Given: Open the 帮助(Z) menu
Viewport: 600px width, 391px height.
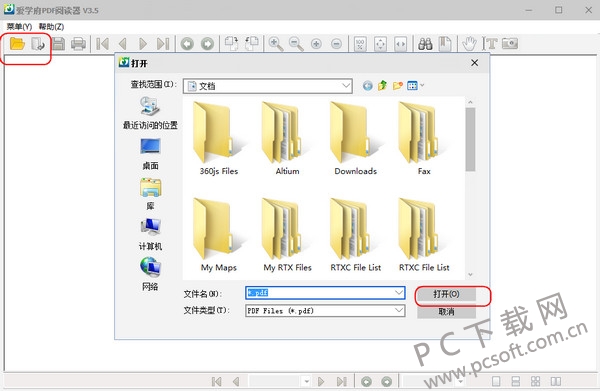Looking at the screenshot, I should [x=51, y=26].
